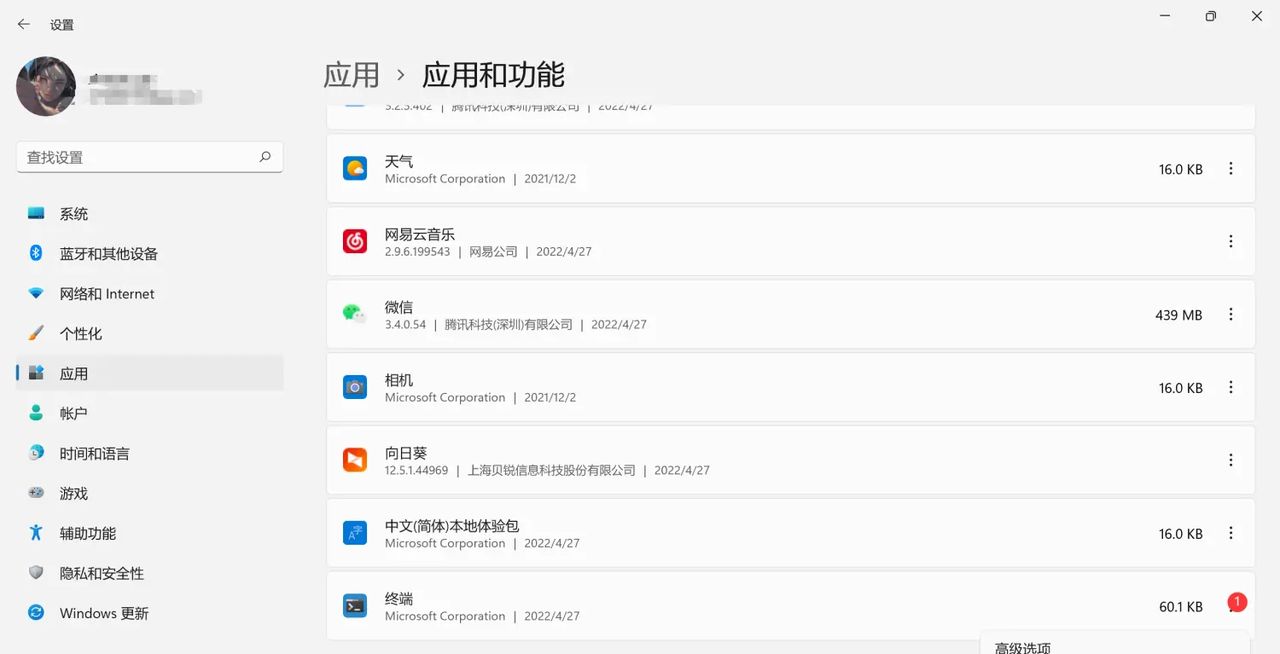Viewport: 1280px width, 654px height.
Task: Click the 辅助功能 accessibility figure icon
Action: pyautogui.click(x=36, y=533)
